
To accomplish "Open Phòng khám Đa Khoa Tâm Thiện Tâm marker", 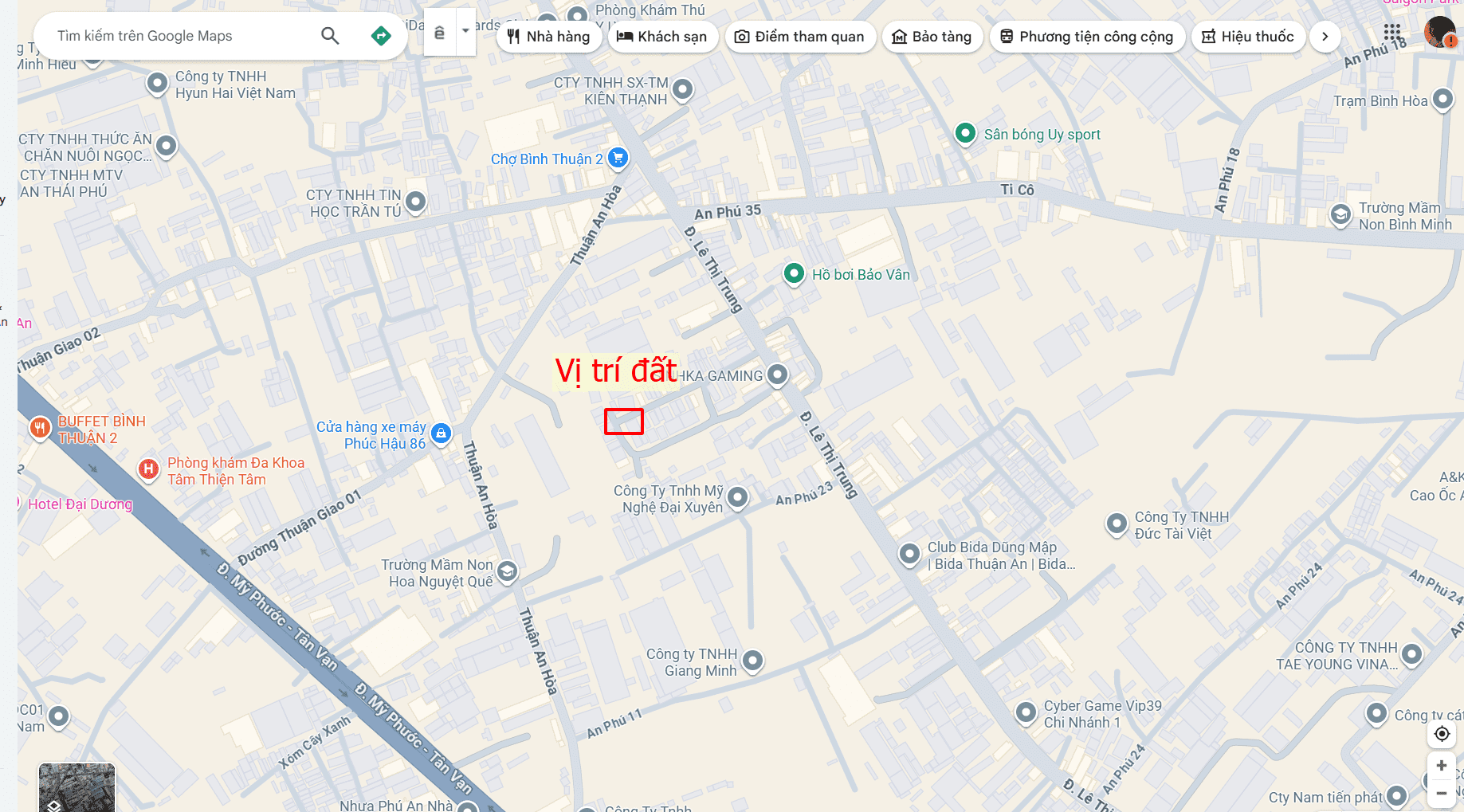I will point(148,469).
